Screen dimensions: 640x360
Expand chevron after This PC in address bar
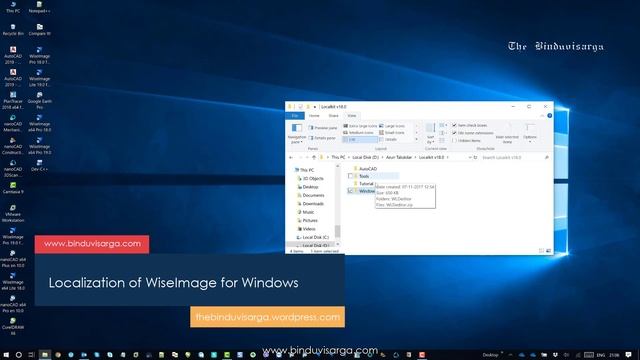click(349, 158)
